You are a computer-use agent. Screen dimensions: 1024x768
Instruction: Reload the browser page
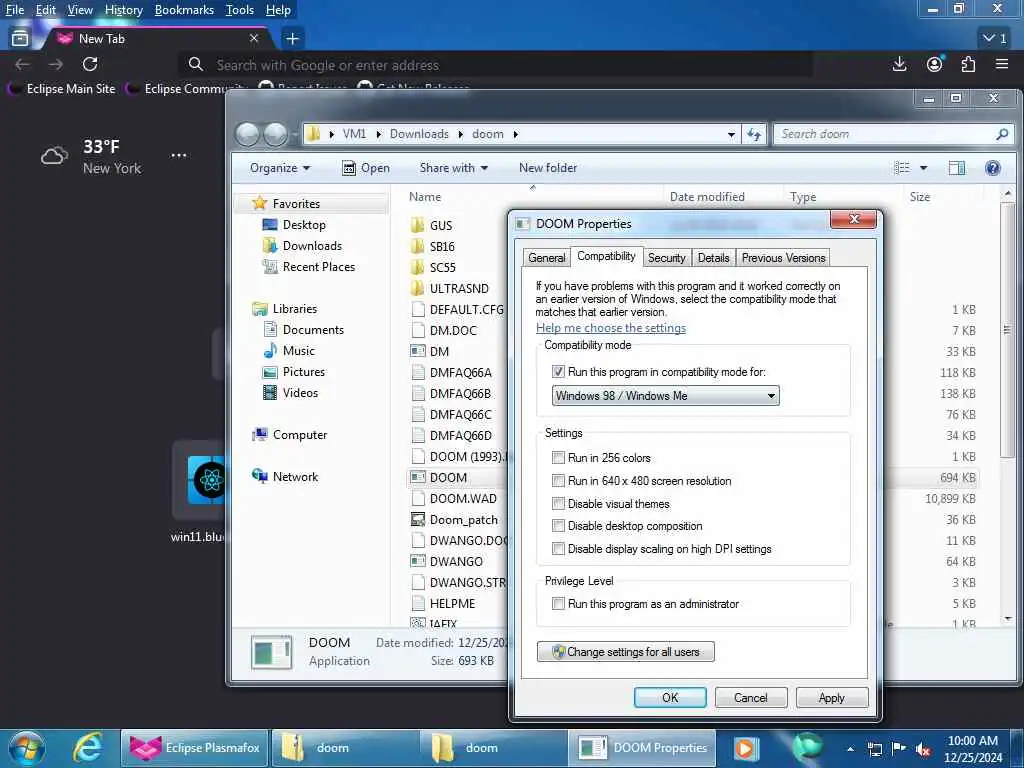coord(90,64)
